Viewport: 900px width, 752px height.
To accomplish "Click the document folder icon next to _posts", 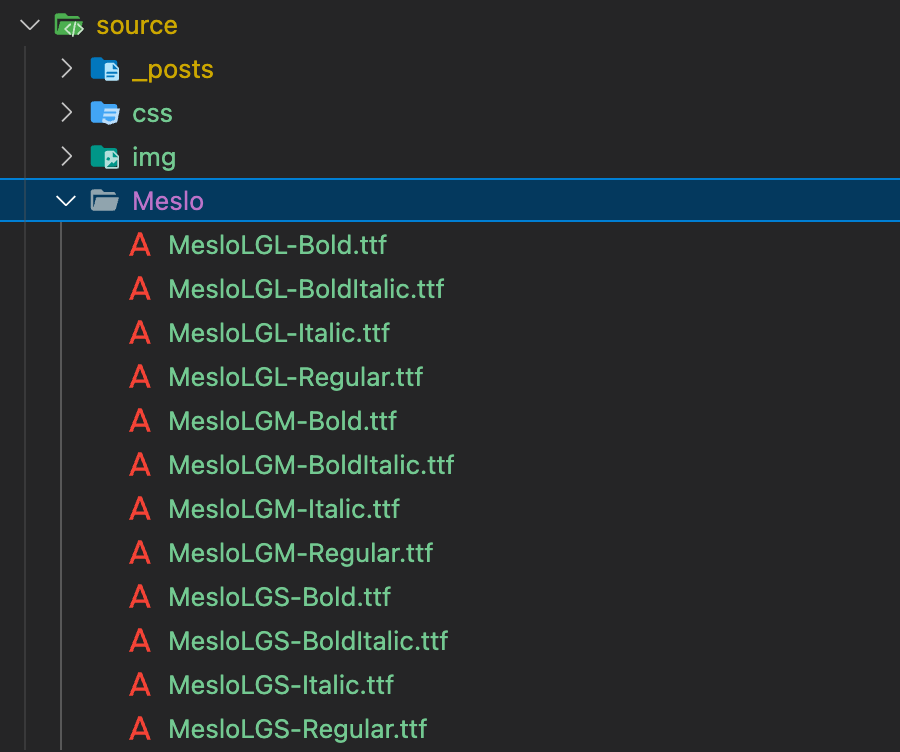I will pos(105,68).
